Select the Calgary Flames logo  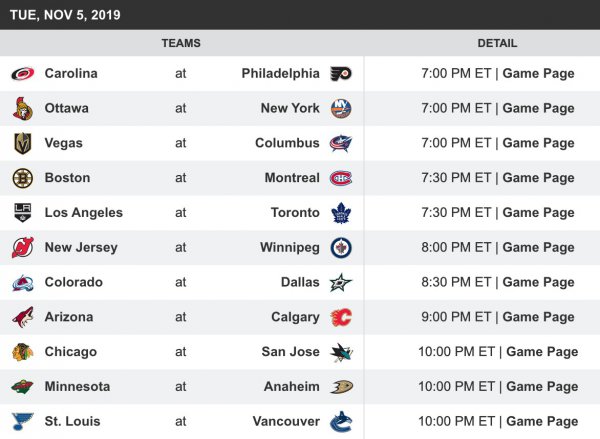coord(341,317)
